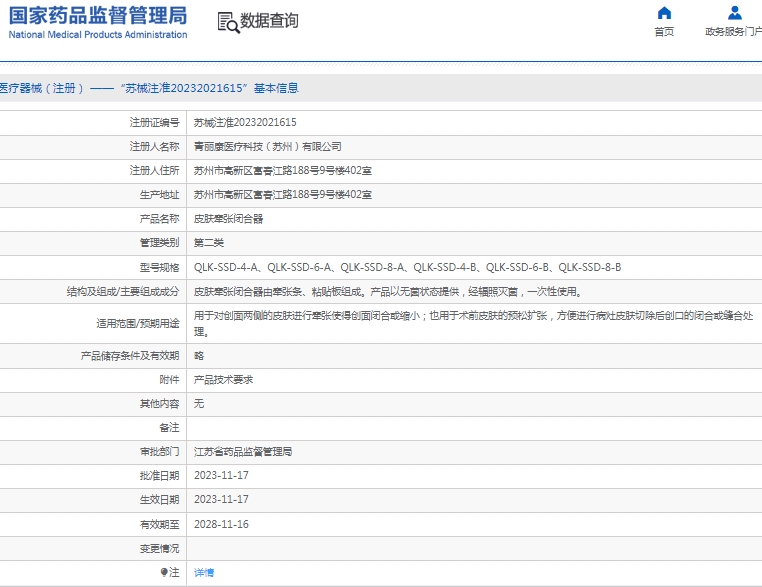Screen dimensions: 762x587
Task: Select the page title 苏械注准20232021615 基本信息
Action: click(149, 88)
